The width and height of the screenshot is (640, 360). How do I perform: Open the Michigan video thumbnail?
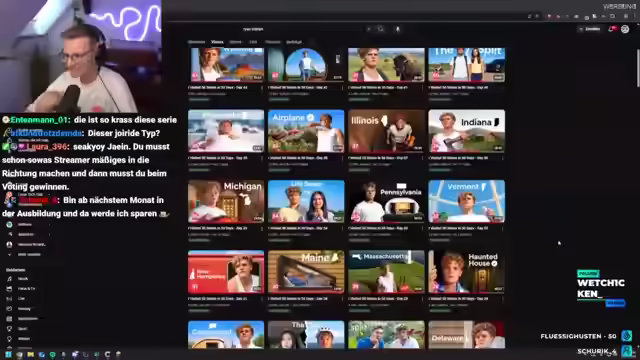[x=226, y=201]
